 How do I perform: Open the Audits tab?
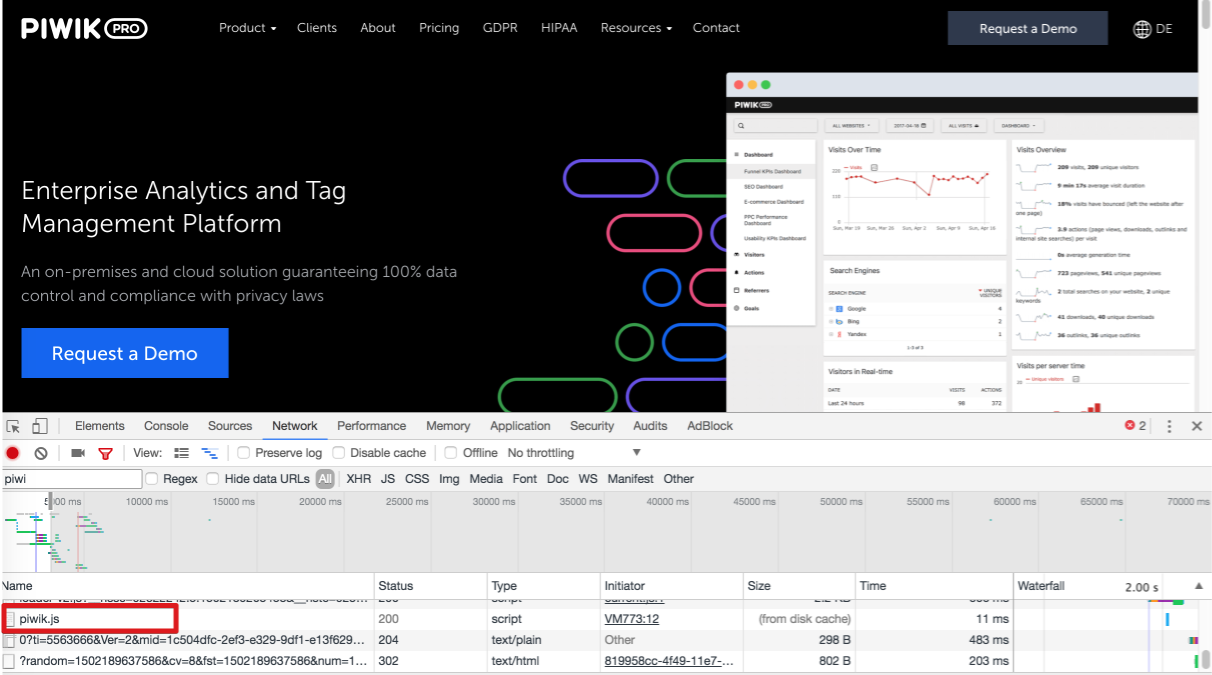pyautogui.click(x=650, y=426)
